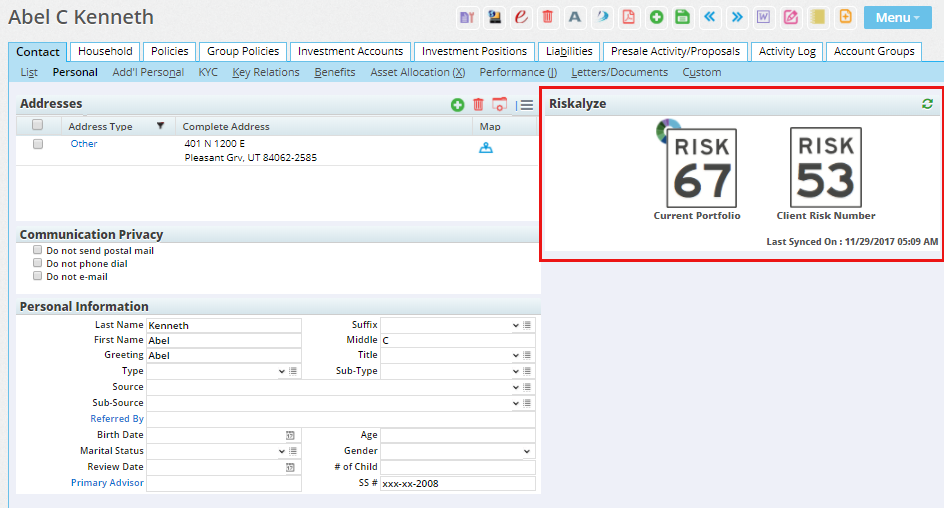Screen dimensions: 944x508
Task: Expand the Source dropdown
Action: pos(515,387)
